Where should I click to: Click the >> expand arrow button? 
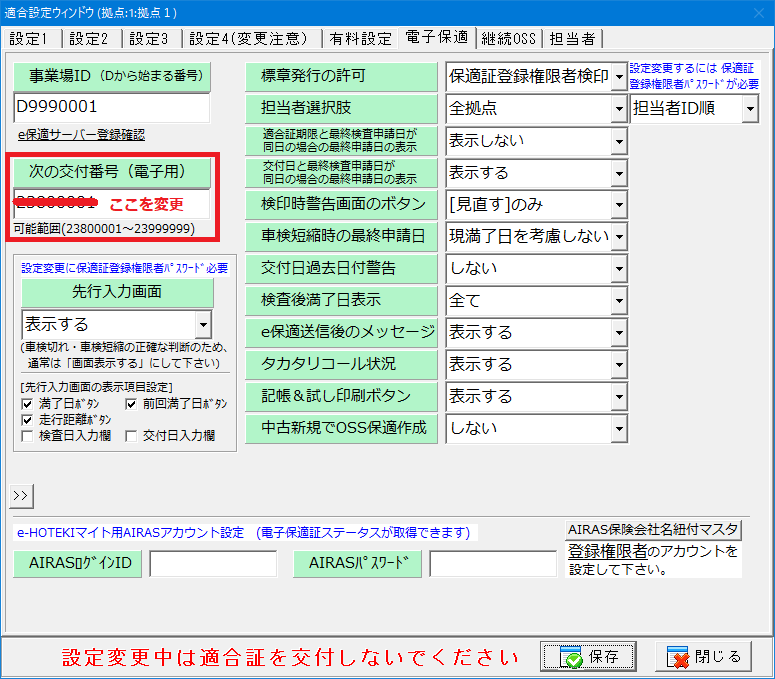pos(22,495)
